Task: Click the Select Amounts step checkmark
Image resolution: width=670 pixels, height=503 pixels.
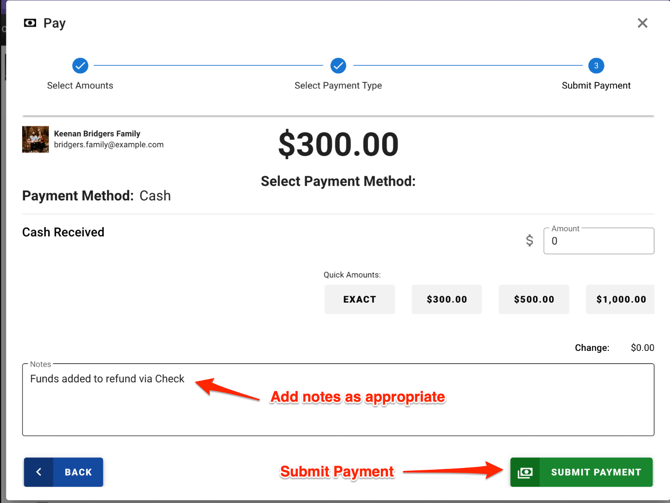Action: click(80, 66)
